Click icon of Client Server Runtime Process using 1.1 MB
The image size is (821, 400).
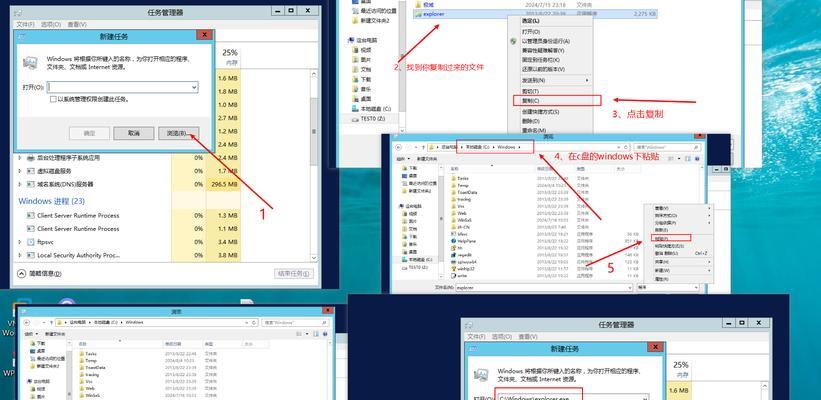pos(31,229)
